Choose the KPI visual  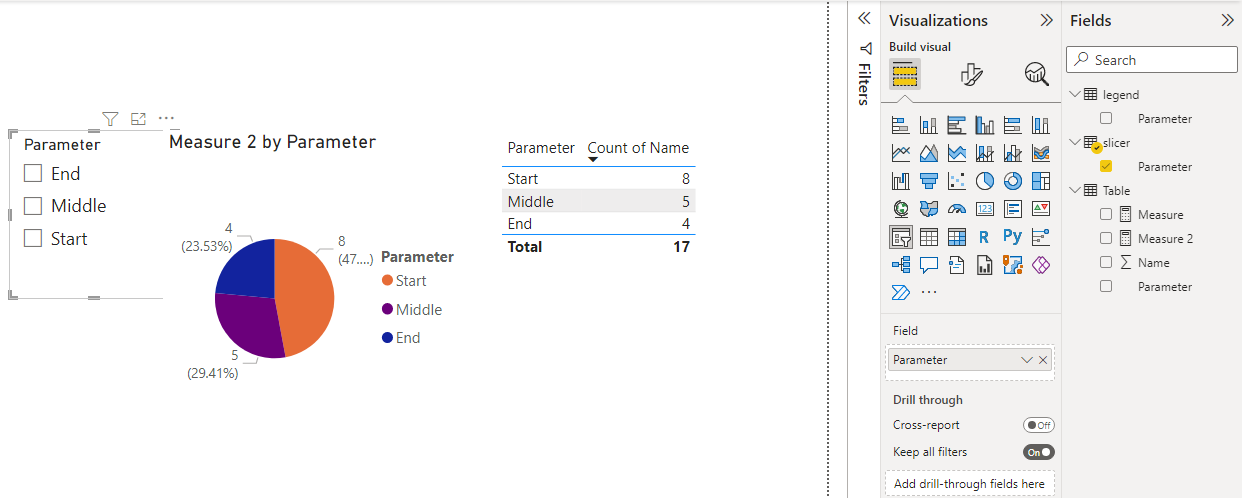click(x=1040, y=209)
